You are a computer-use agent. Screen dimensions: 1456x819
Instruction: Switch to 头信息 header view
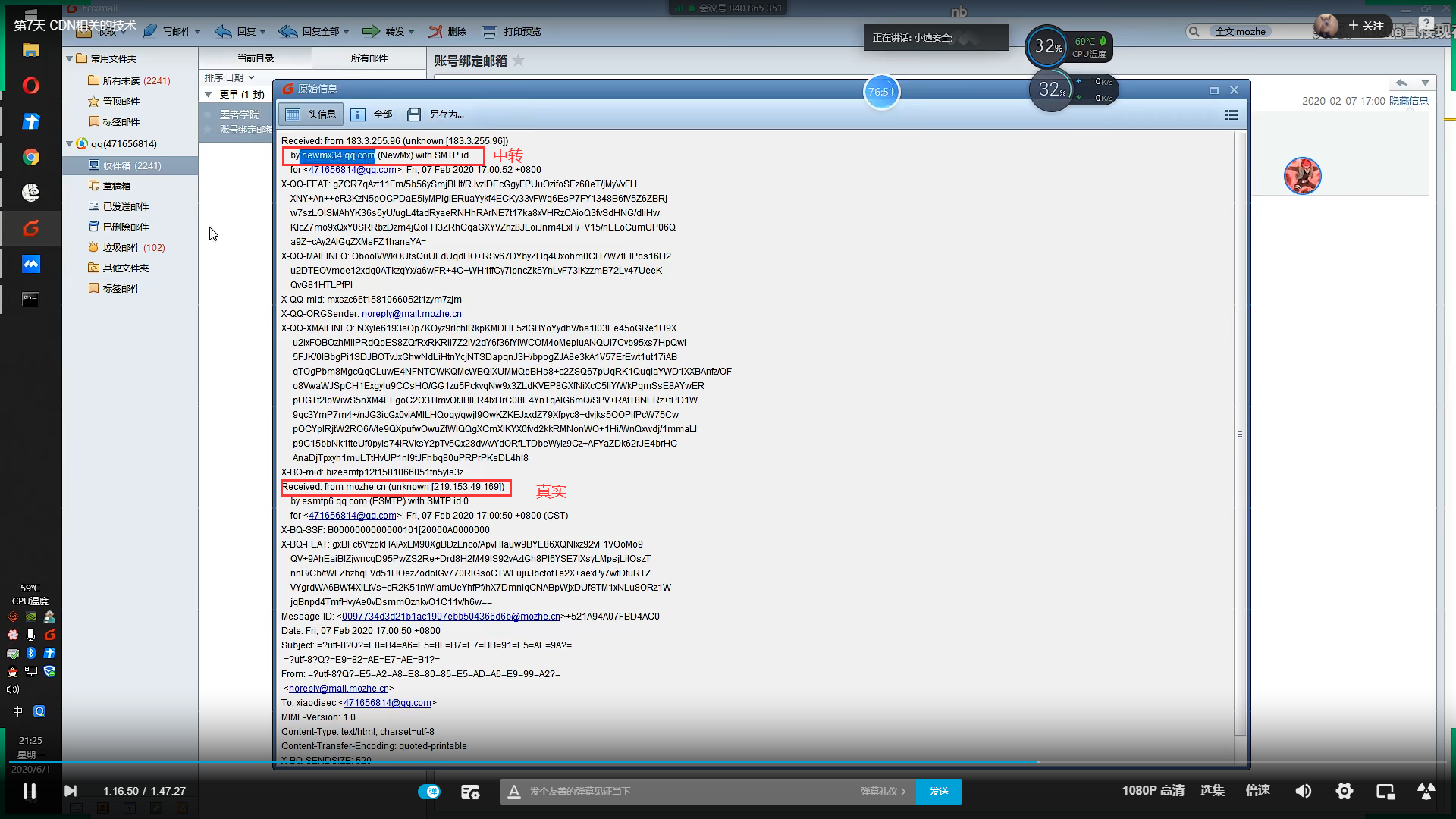(311, 115)
